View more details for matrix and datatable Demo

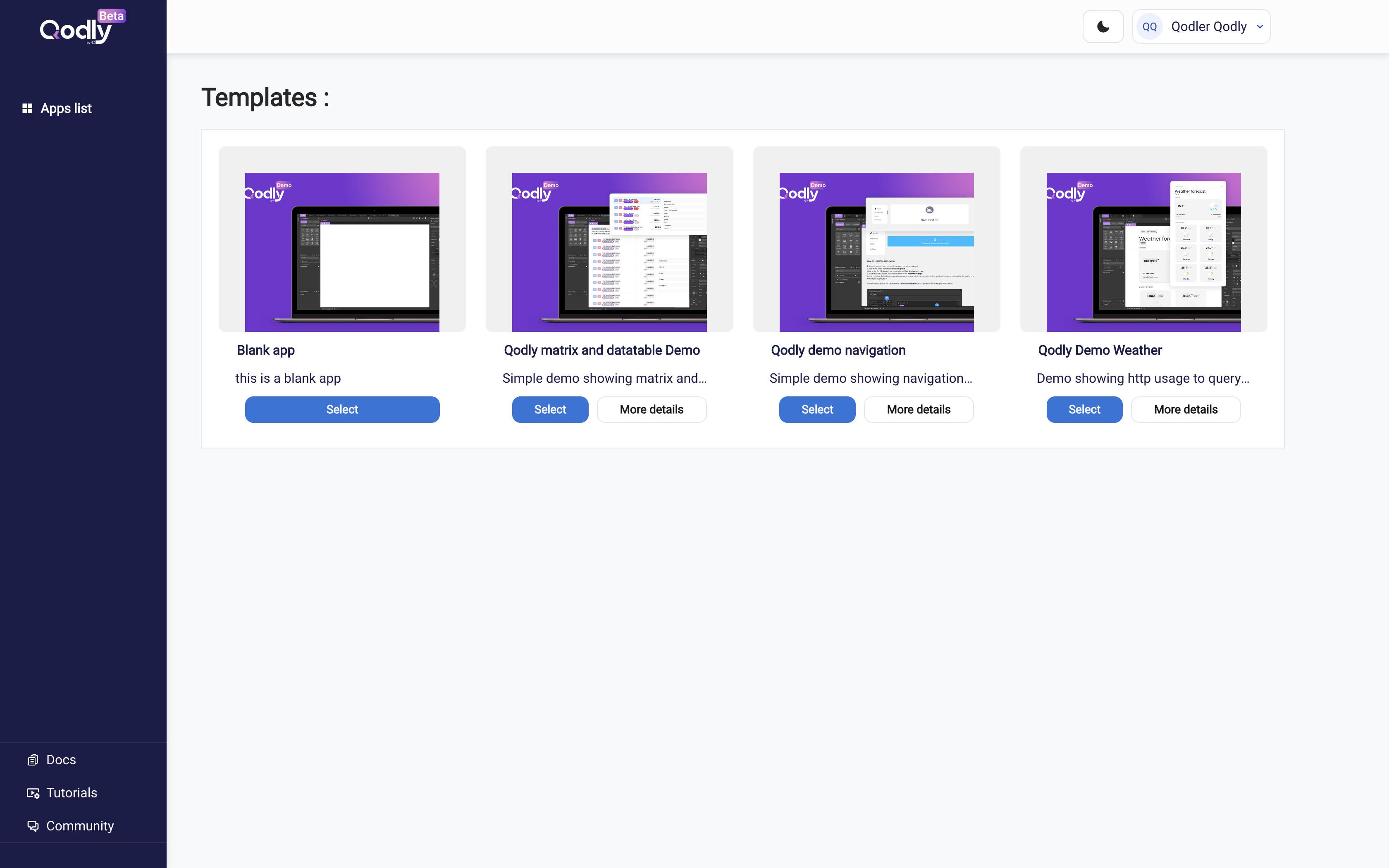coord(652,409)
